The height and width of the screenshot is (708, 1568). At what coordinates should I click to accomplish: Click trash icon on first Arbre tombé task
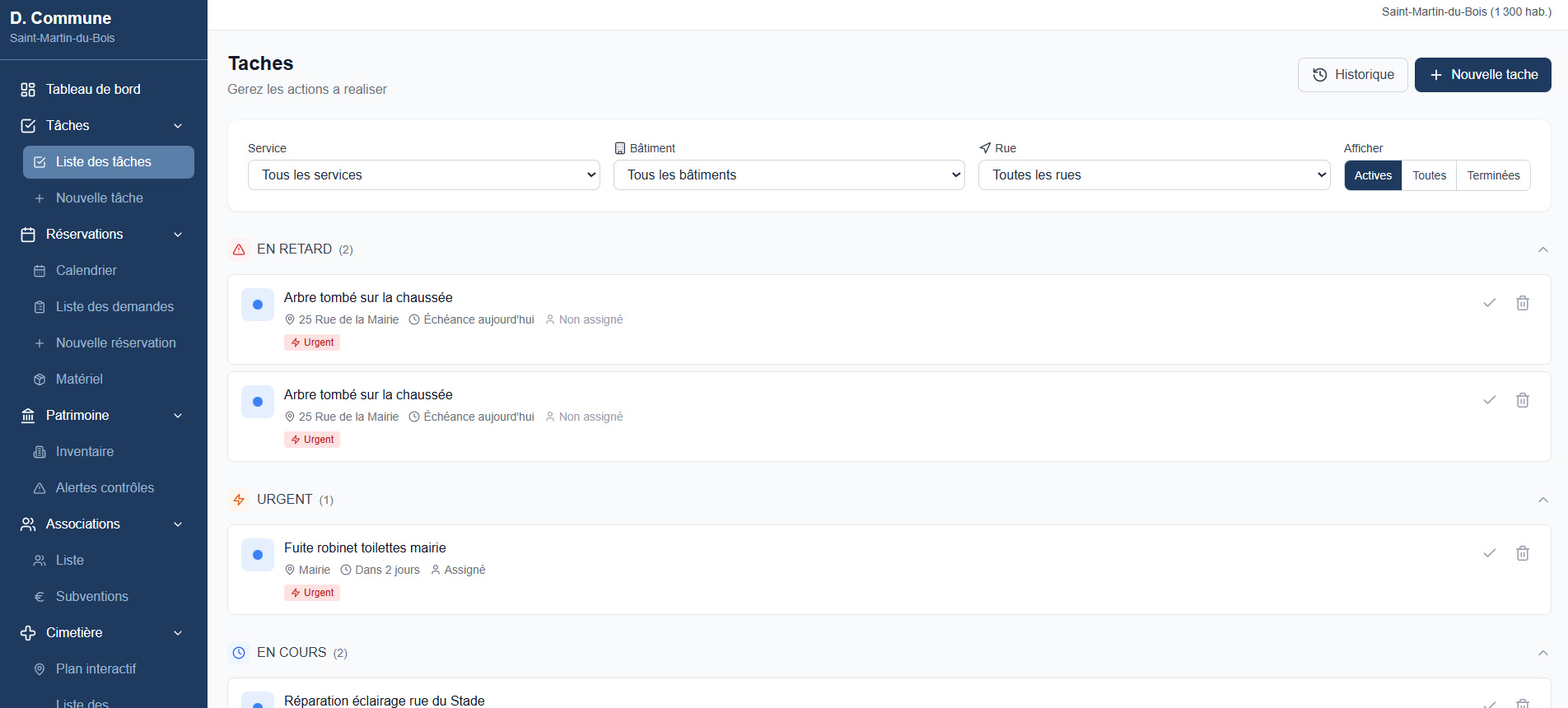click(x=1523, y=303)
